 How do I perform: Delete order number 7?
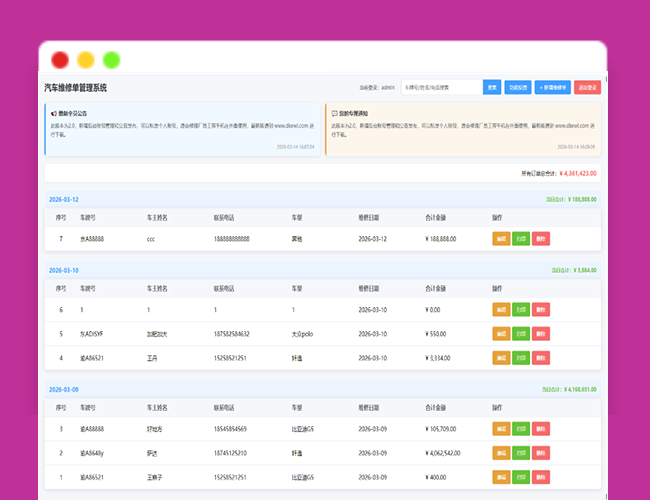pos(540,239)
